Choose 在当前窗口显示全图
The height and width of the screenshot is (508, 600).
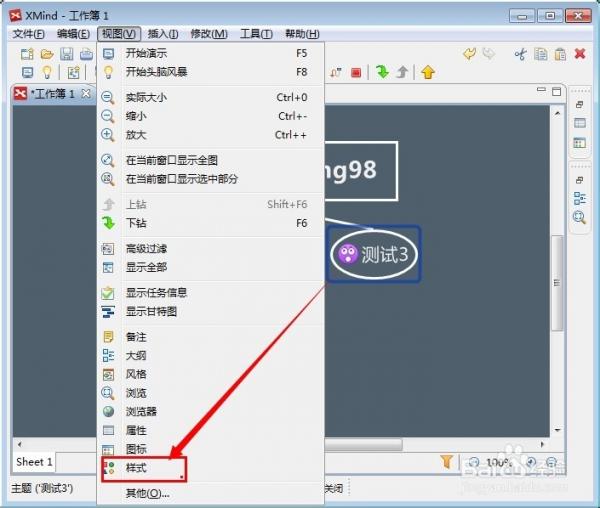click(210, 160)
